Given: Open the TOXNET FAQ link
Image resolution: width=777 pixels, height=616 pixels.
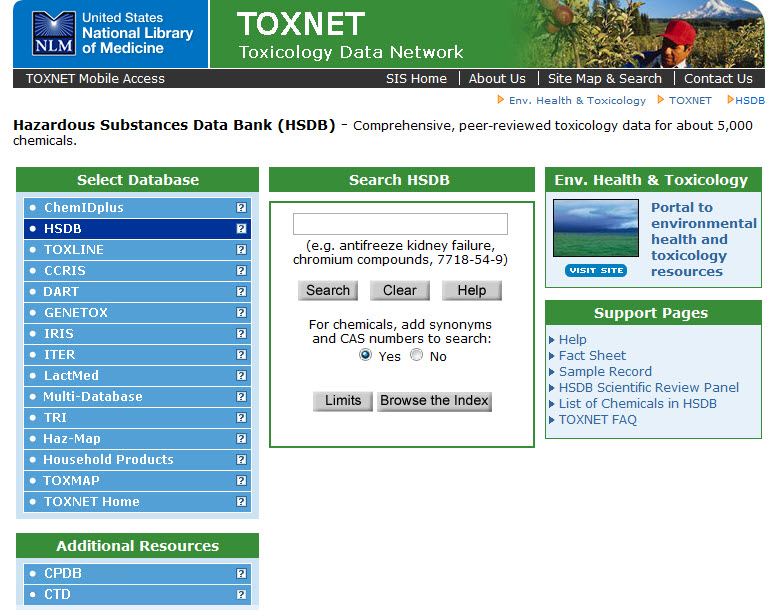Looking at the screenshot, I should [x=598, y=420].
